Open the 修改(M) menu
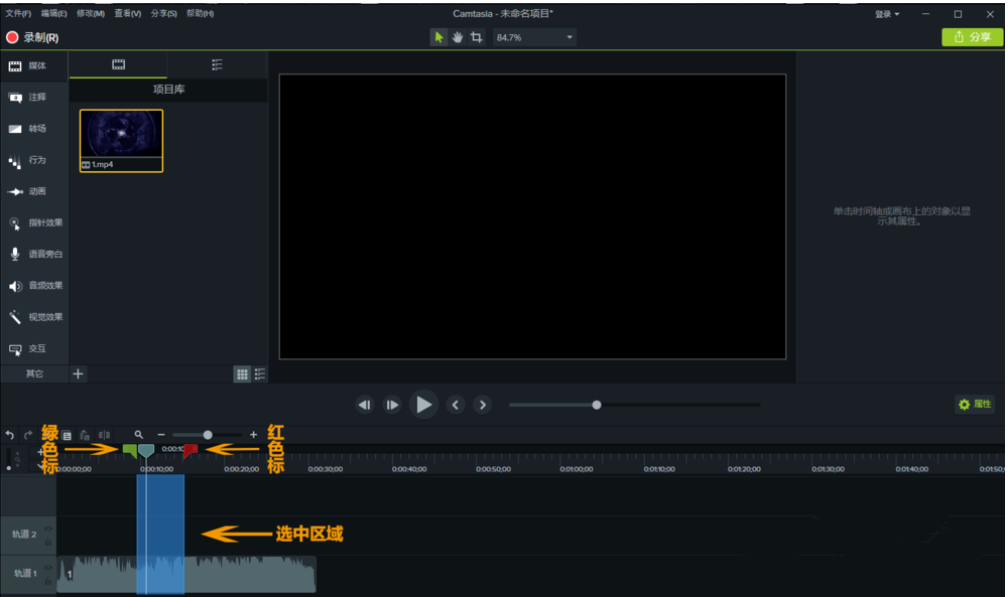 (91, 13)
